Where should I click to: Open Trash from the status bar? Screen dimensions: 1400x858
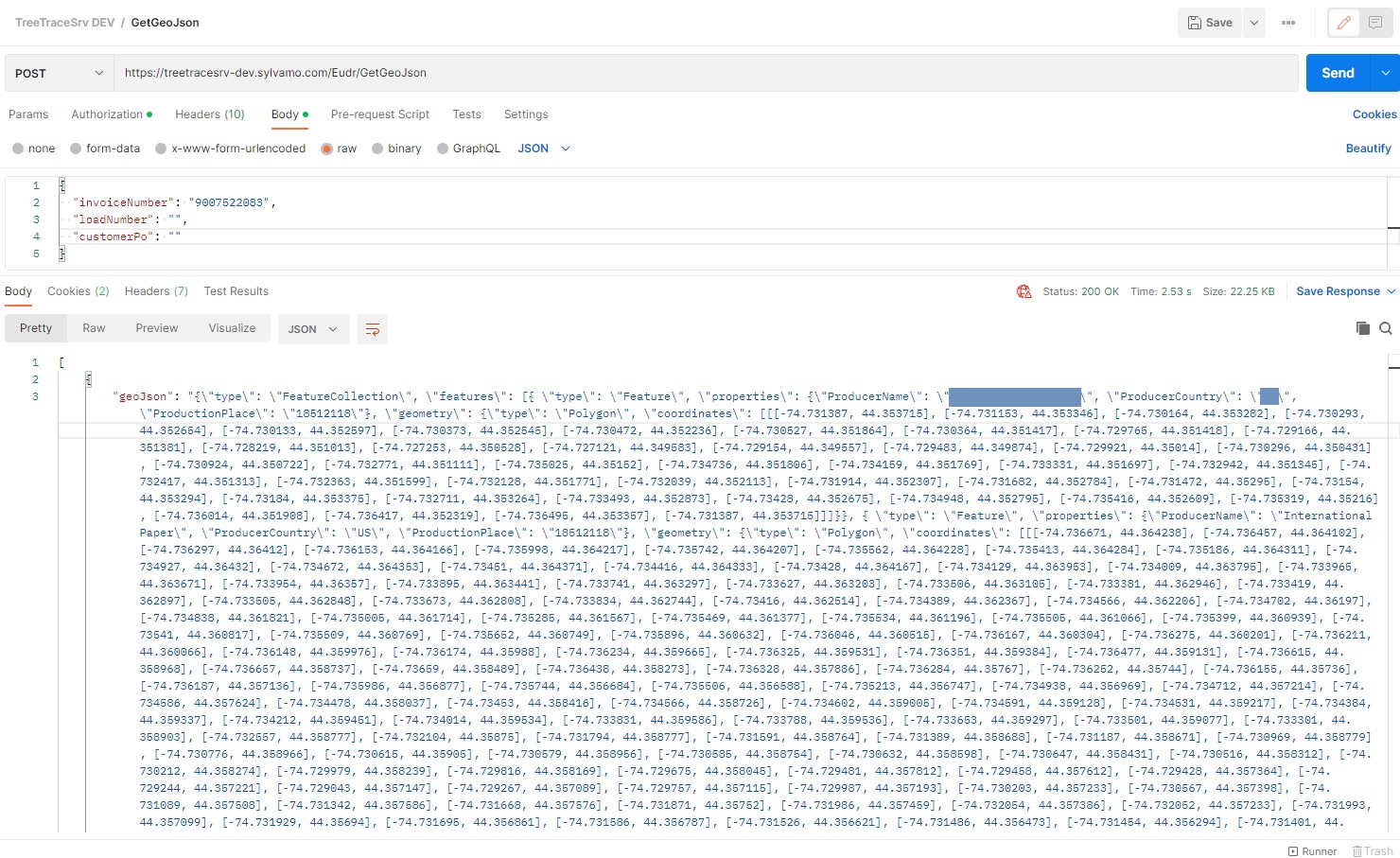coord(1372,850)
